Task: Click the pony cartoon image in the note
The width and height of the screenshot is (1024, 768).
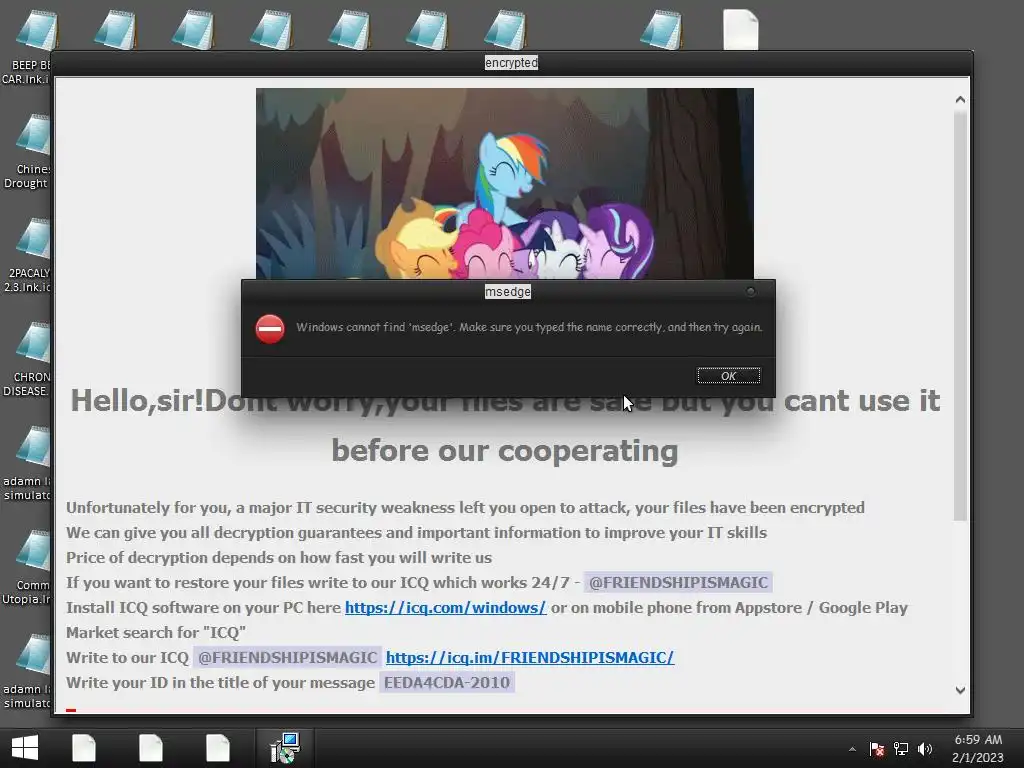Action: (505, 184)
